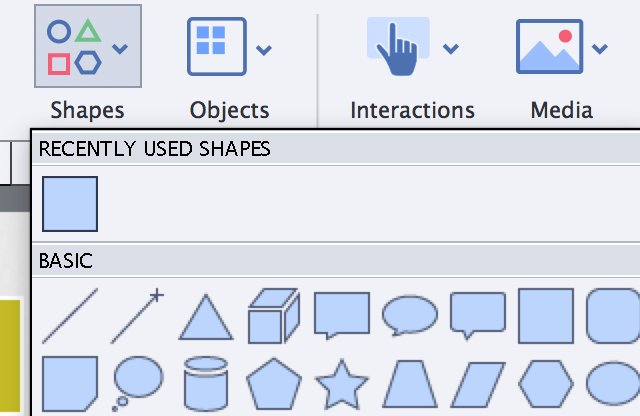Select the Triangle shape

click(206, 317)
